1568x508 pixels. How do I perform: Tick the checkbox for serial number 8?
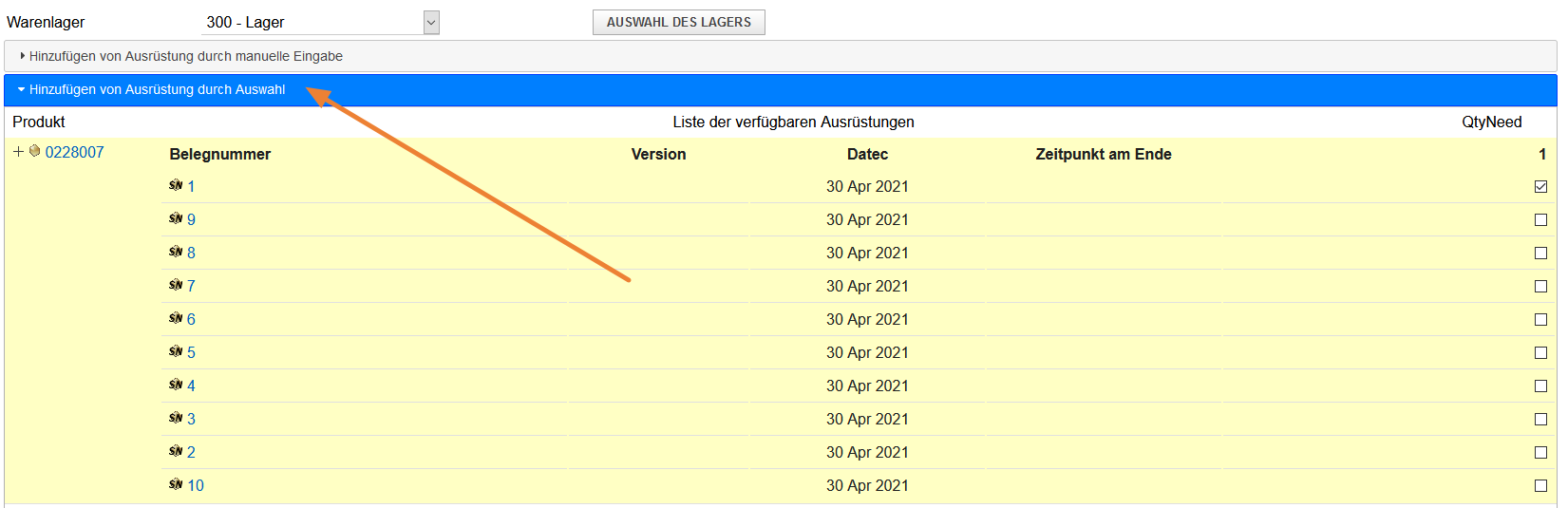pyautogui.click(x=1540, y=254)
